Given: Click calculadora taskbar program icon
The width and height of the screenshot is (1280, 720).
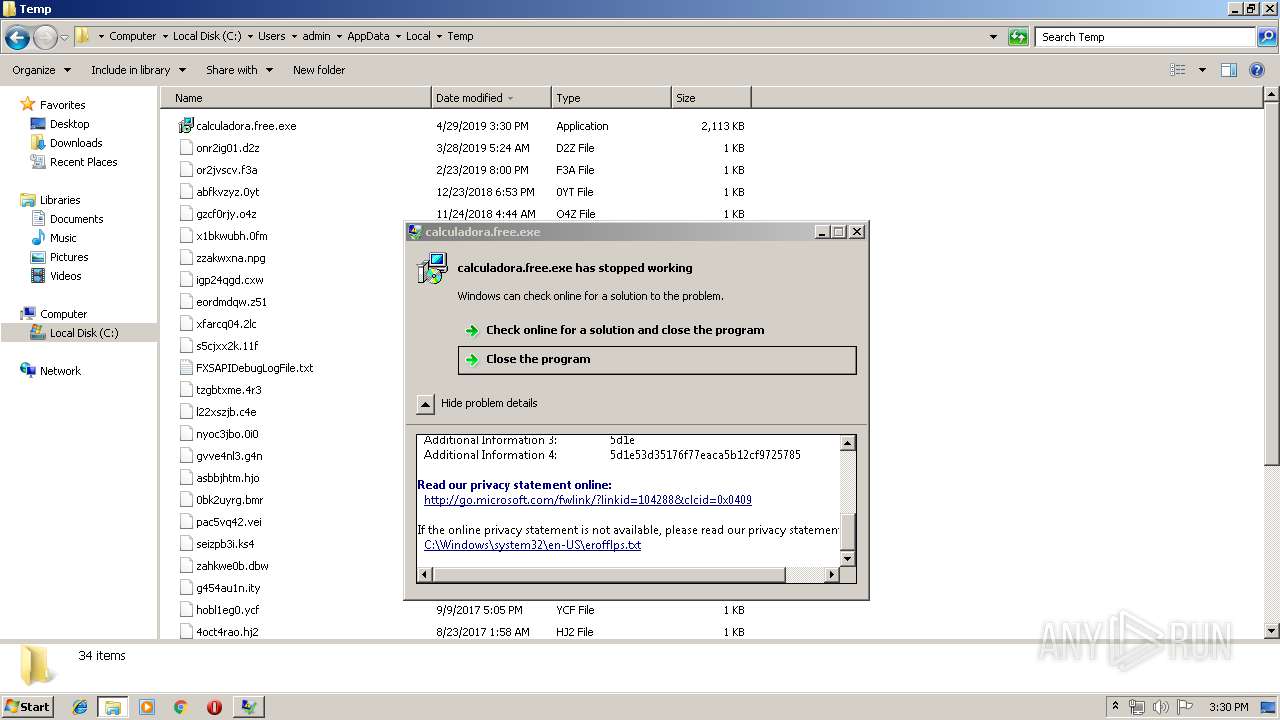Looking at the screenshot, I should [x=248, y=707].
